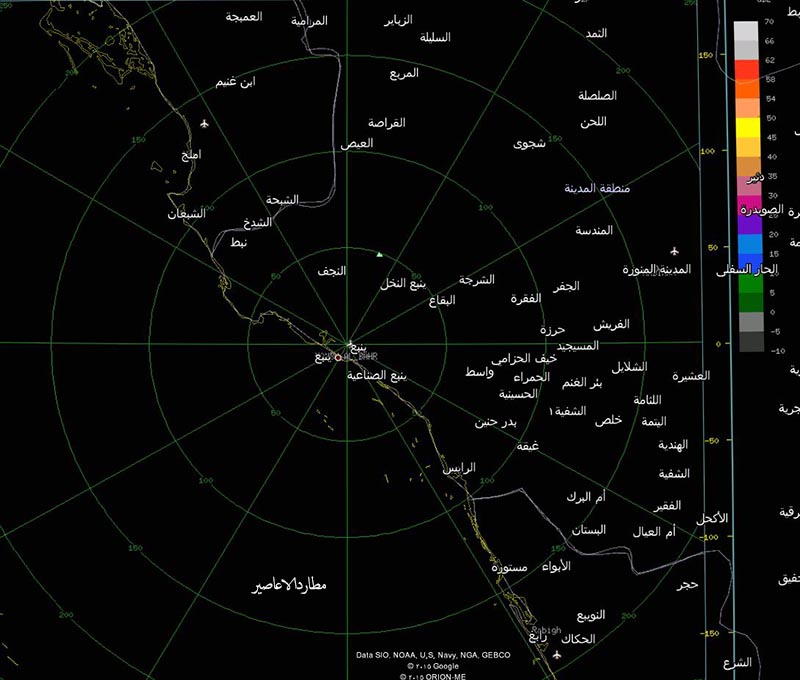The width and height of the screenshot is (800, 680).
Task: Select the 'الأبواء' place label
Action: point(556,566)
